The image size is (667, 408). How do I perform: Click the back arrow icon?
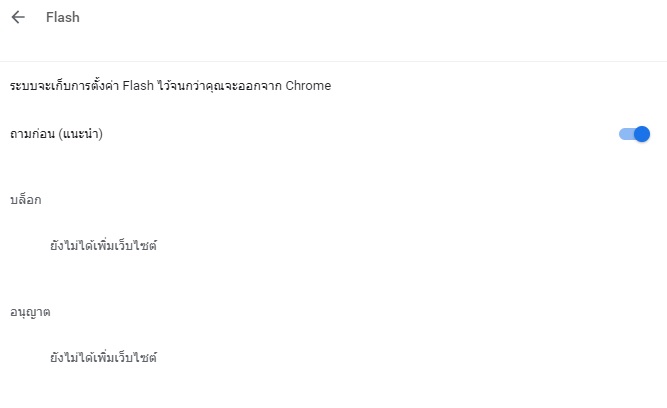click(x=18, y=17)
